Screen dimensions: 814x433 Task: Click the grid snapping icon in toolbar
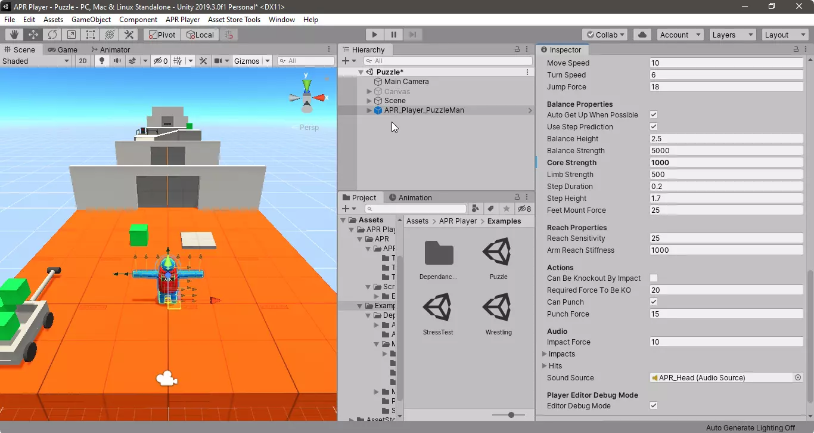[x=228, y=35]
